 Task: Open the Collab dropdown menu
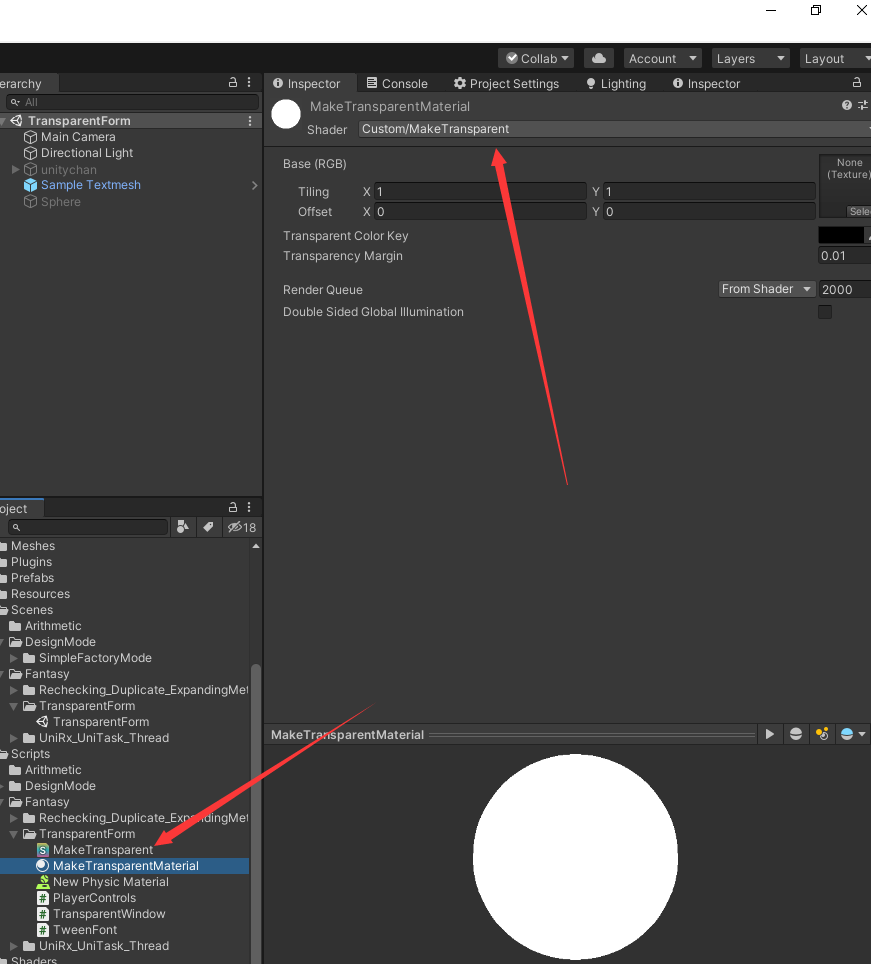pyautogui.click(x=535, y=58)
